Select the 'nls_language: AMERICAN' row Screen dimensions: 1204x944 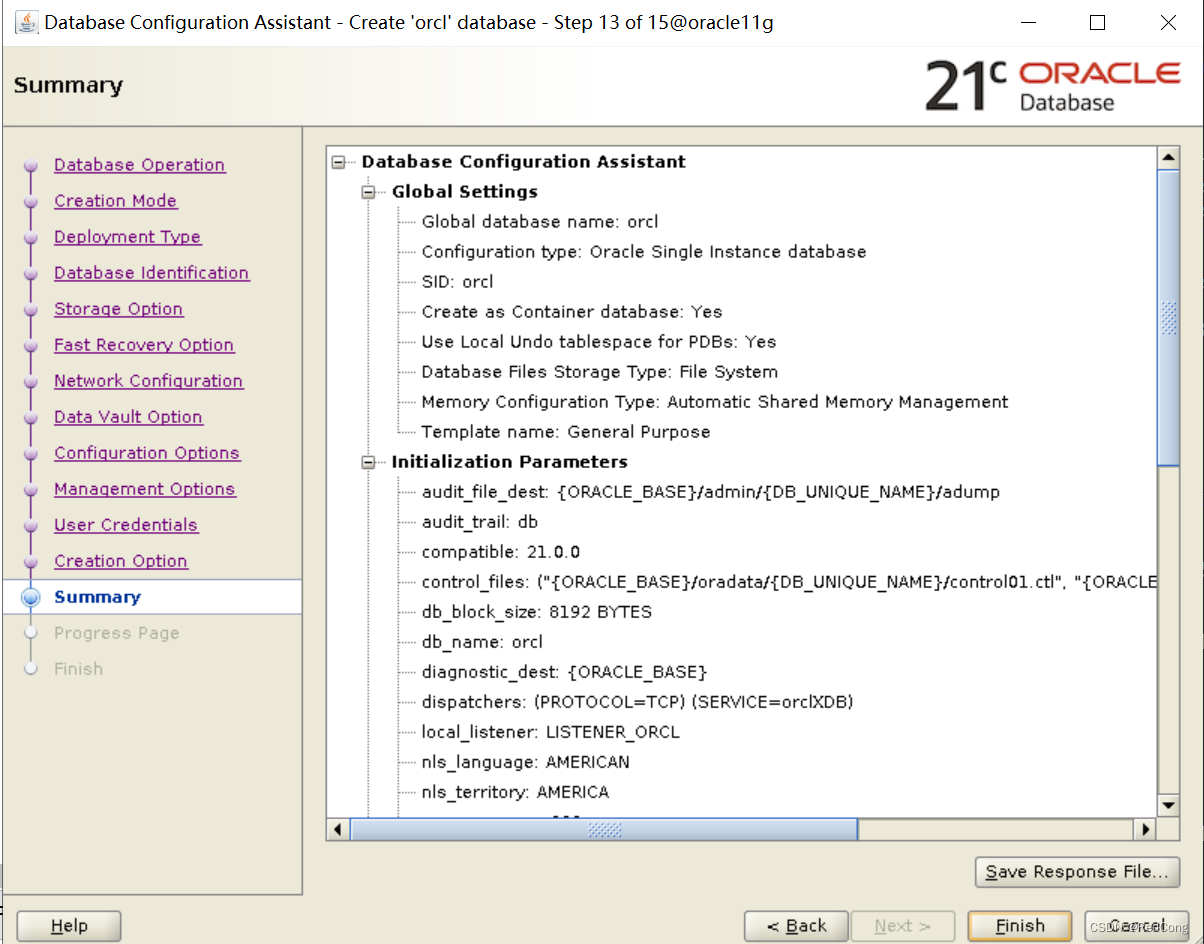pos(526,762)
